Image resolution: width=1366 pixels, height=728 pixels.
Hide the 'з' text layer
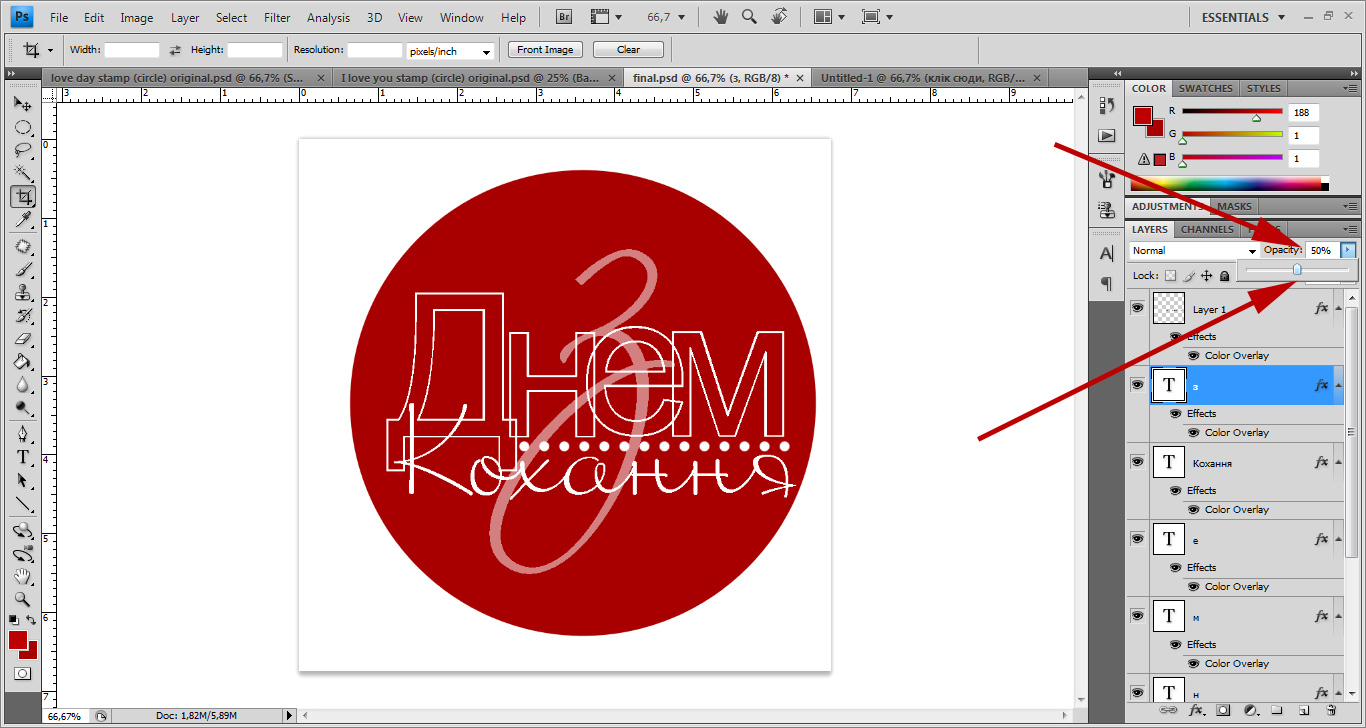(1137, 384)
